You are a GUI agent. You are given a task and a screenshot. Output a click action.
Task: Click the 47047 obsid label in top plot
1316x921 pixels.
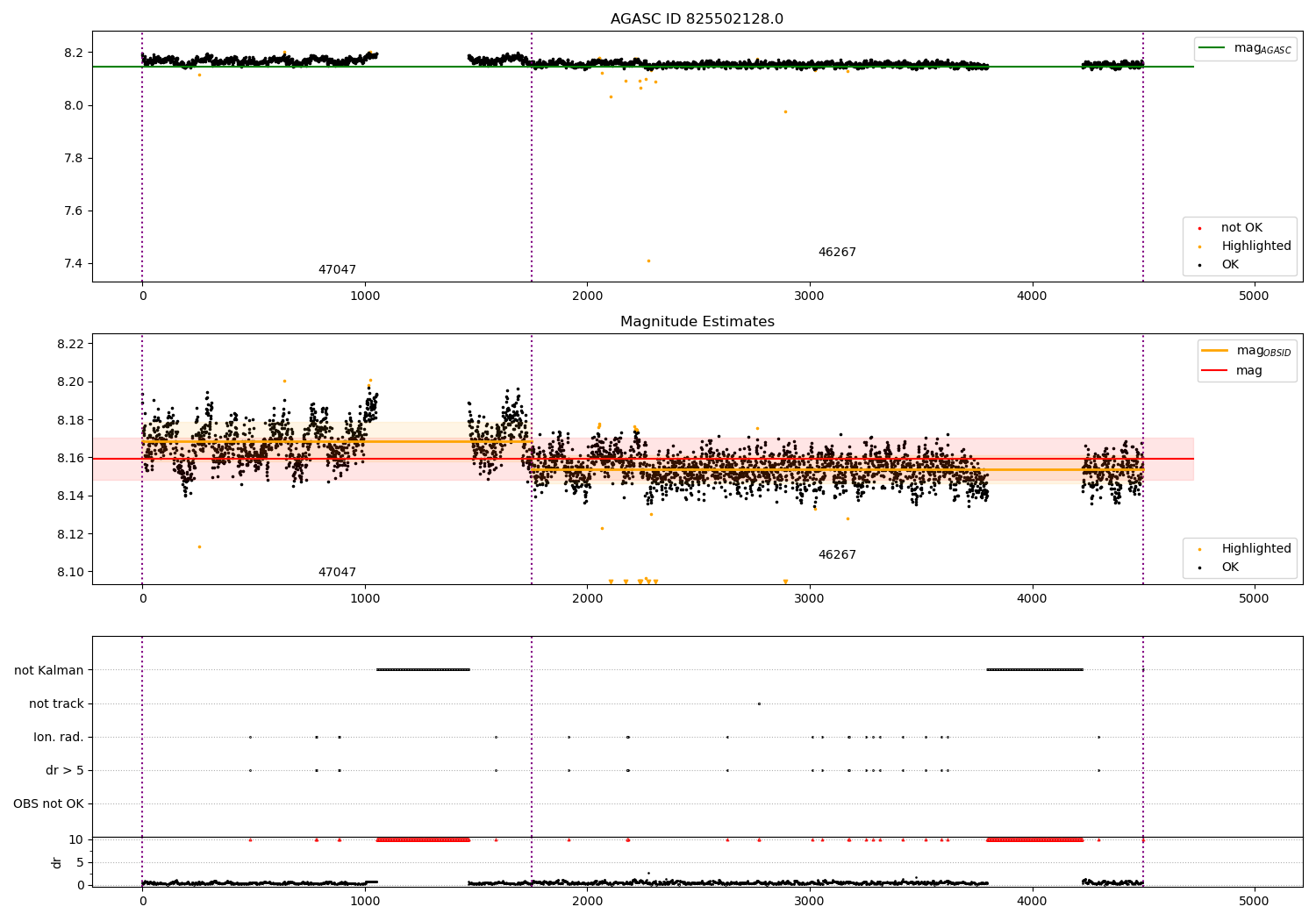coord(337,270)
